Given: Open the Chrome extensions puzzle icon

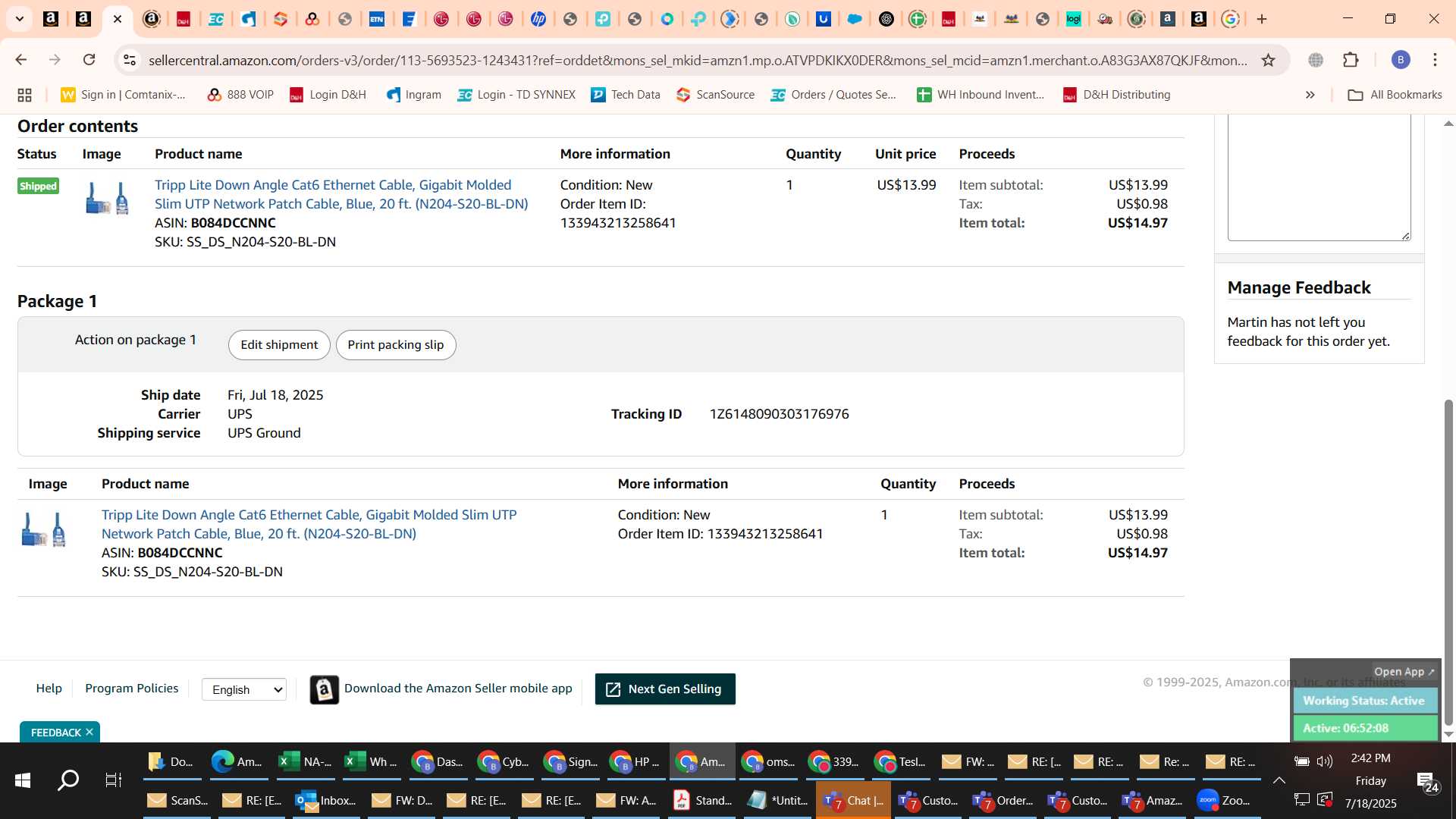Looking at the screenshot, I should [x=1351, y=60].
